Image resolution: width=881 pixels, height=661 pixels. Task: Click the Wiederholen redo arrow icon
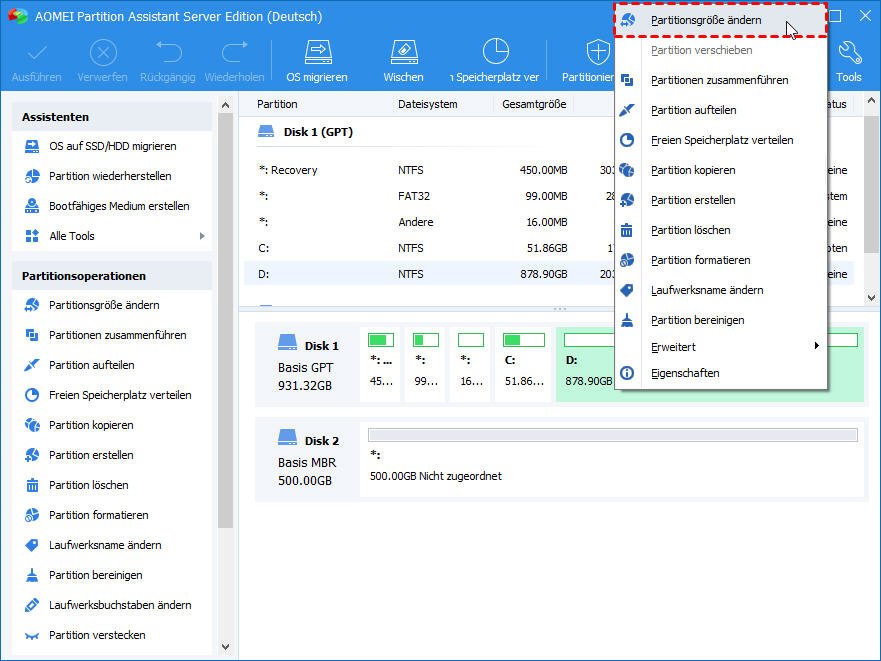[x=234, y=52]
